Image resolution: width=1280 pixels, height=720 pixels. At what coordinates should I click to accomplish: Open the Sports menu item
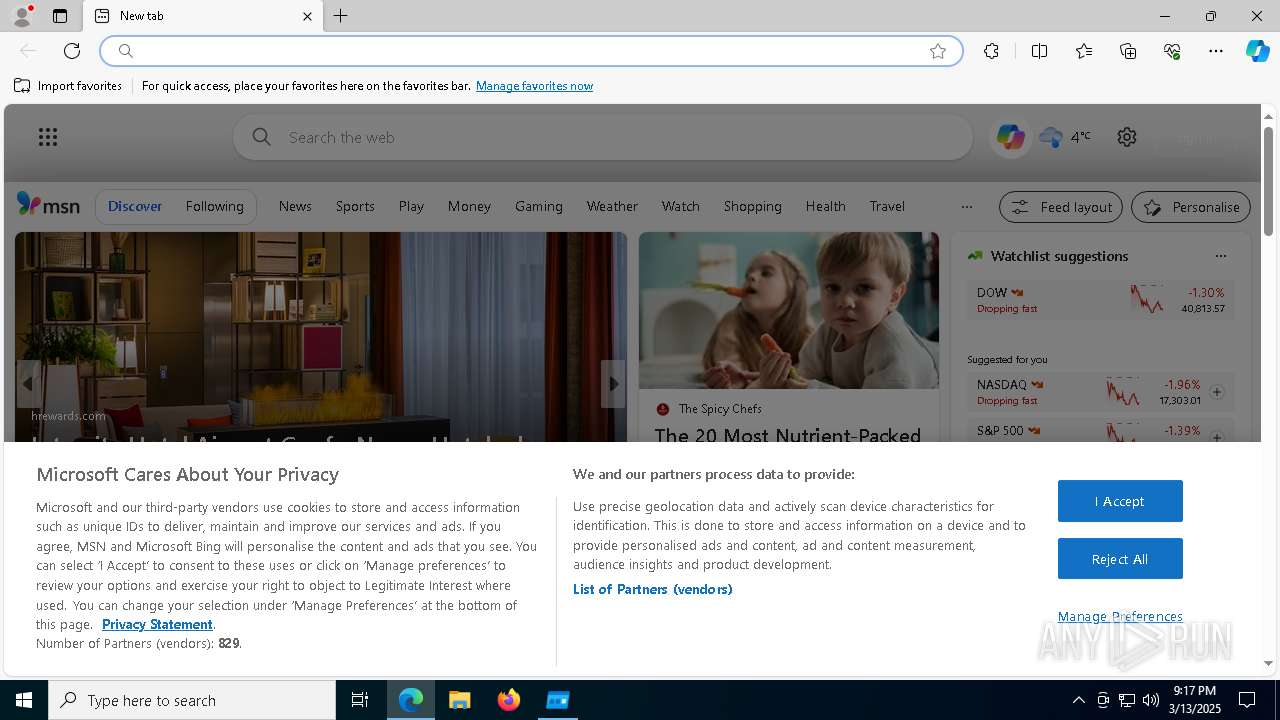pyautogui.click(x=355, y=206)
